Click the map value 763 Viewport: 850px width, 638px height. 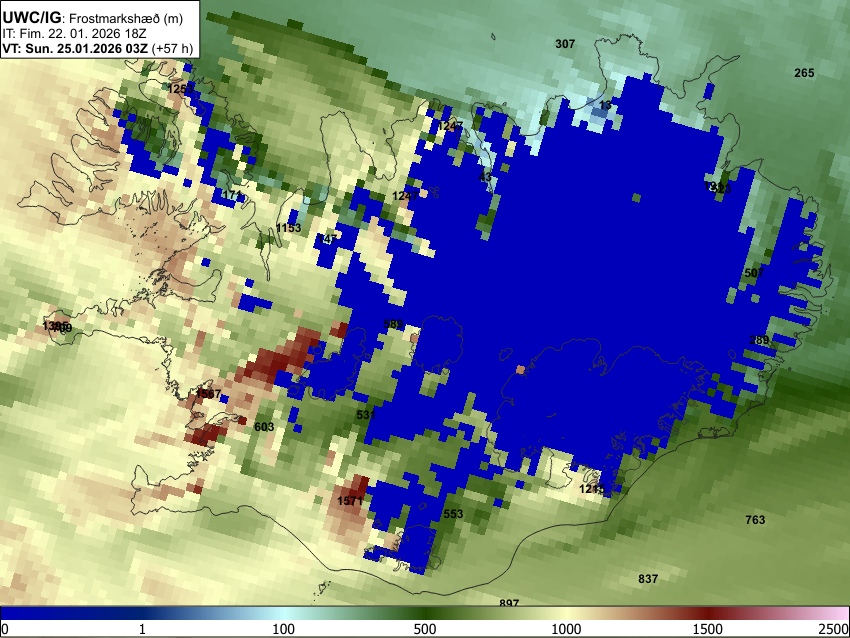(x=755, y=520)
